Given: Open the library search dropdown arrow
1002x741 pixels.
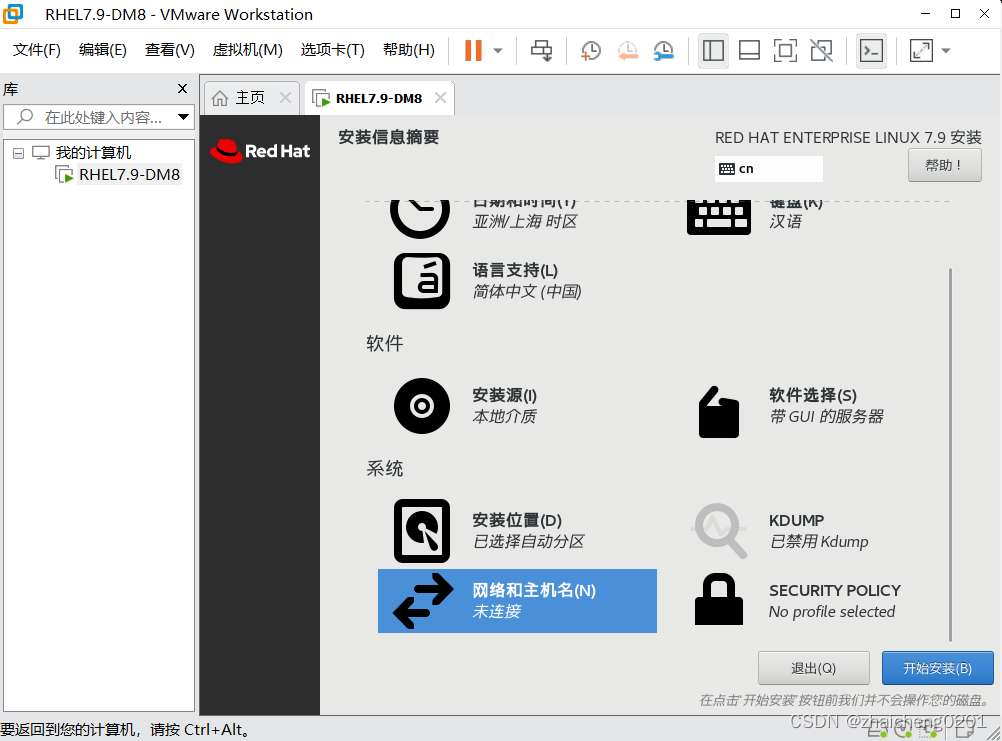Looking at the screenshot, I should pos(183,117).
